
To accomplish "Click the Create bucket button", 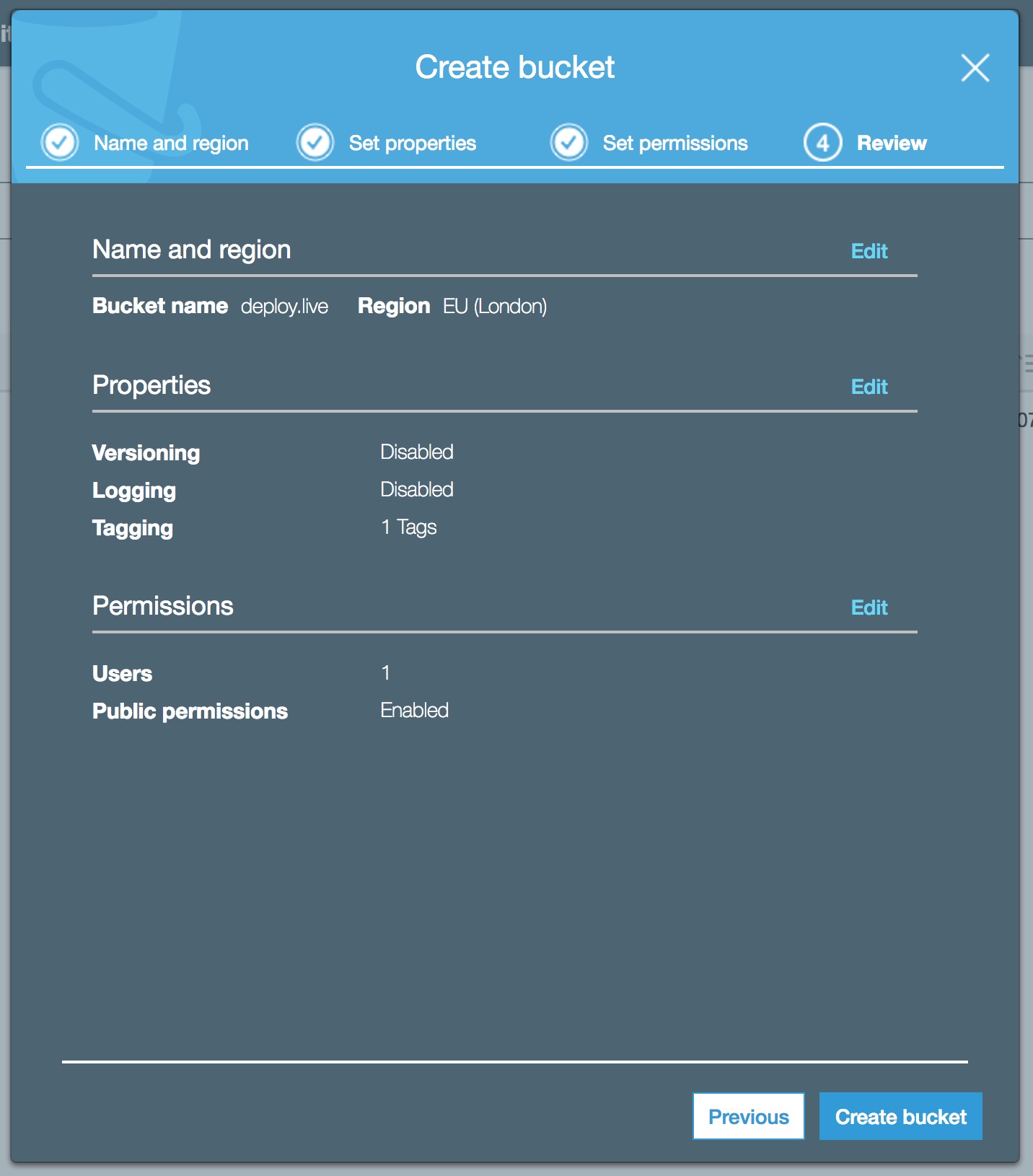I will [x=900, y=1116].
